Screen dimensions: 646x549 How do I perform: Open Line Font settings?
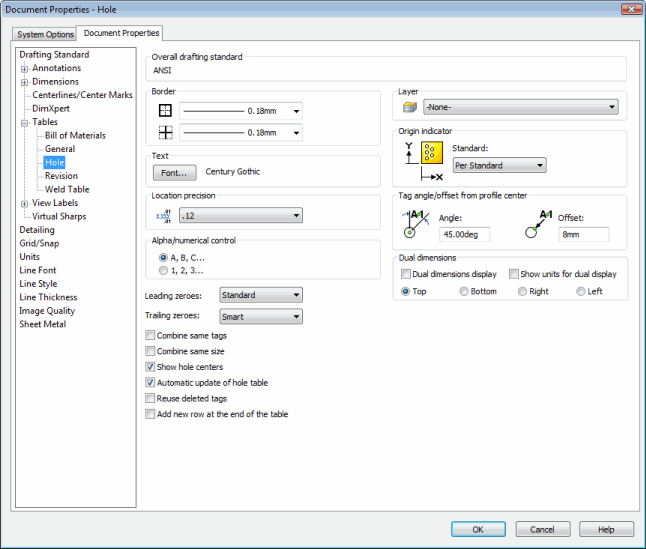[x=38, y=270]
